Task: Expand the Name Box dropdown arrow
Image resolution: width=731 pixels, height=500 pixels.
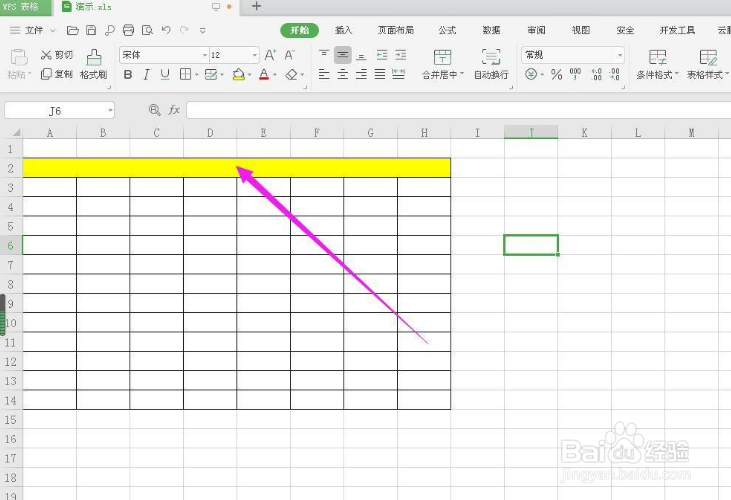Action: pos(110,110)
